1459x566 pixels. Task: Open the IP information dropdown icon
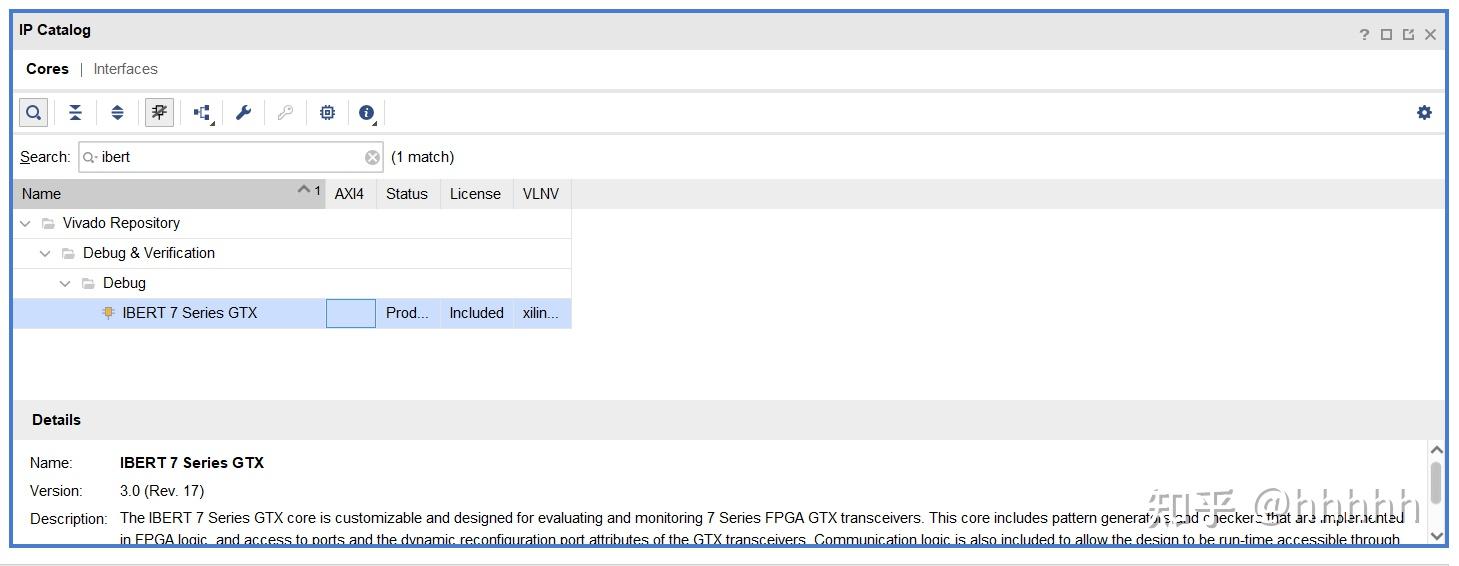pyautogui.click(x=367, y=113)
